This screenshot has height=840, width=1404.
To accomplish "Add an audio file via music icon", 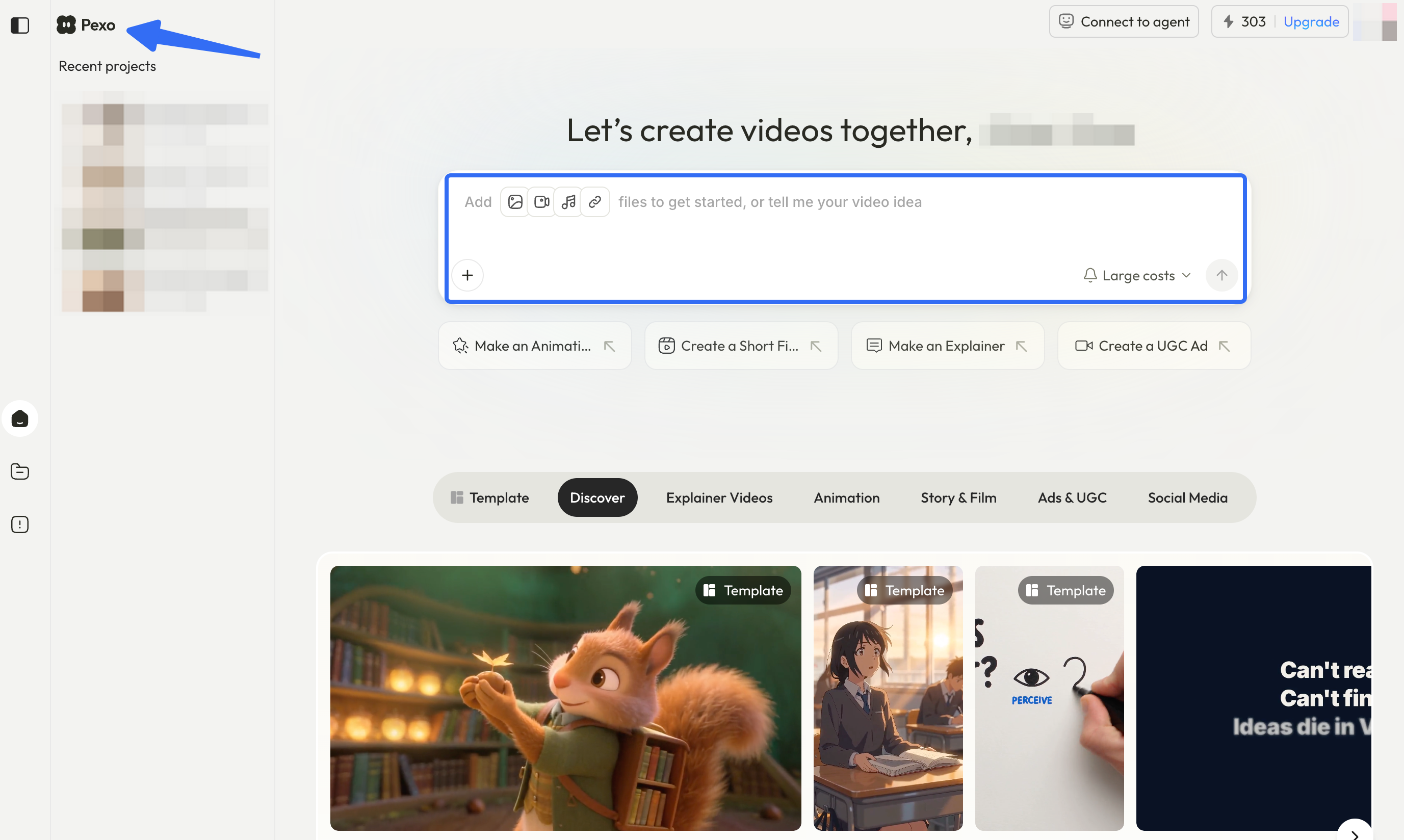I will click(x=568, y=202).
